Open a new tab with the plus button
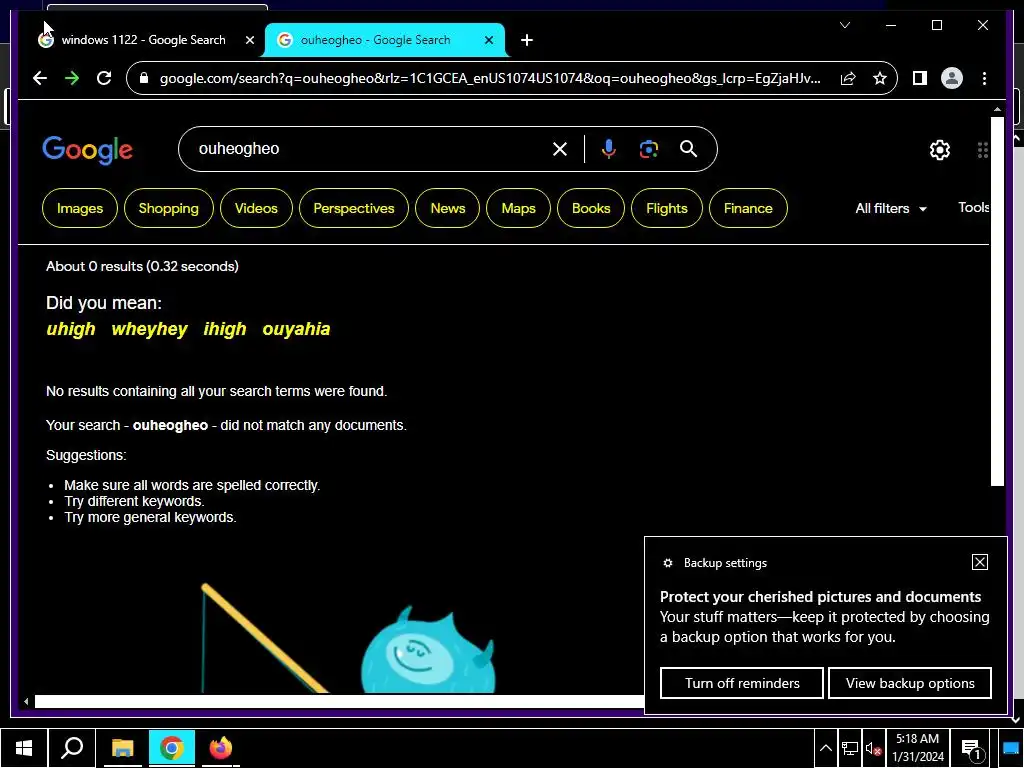 [x=527, y=40]
